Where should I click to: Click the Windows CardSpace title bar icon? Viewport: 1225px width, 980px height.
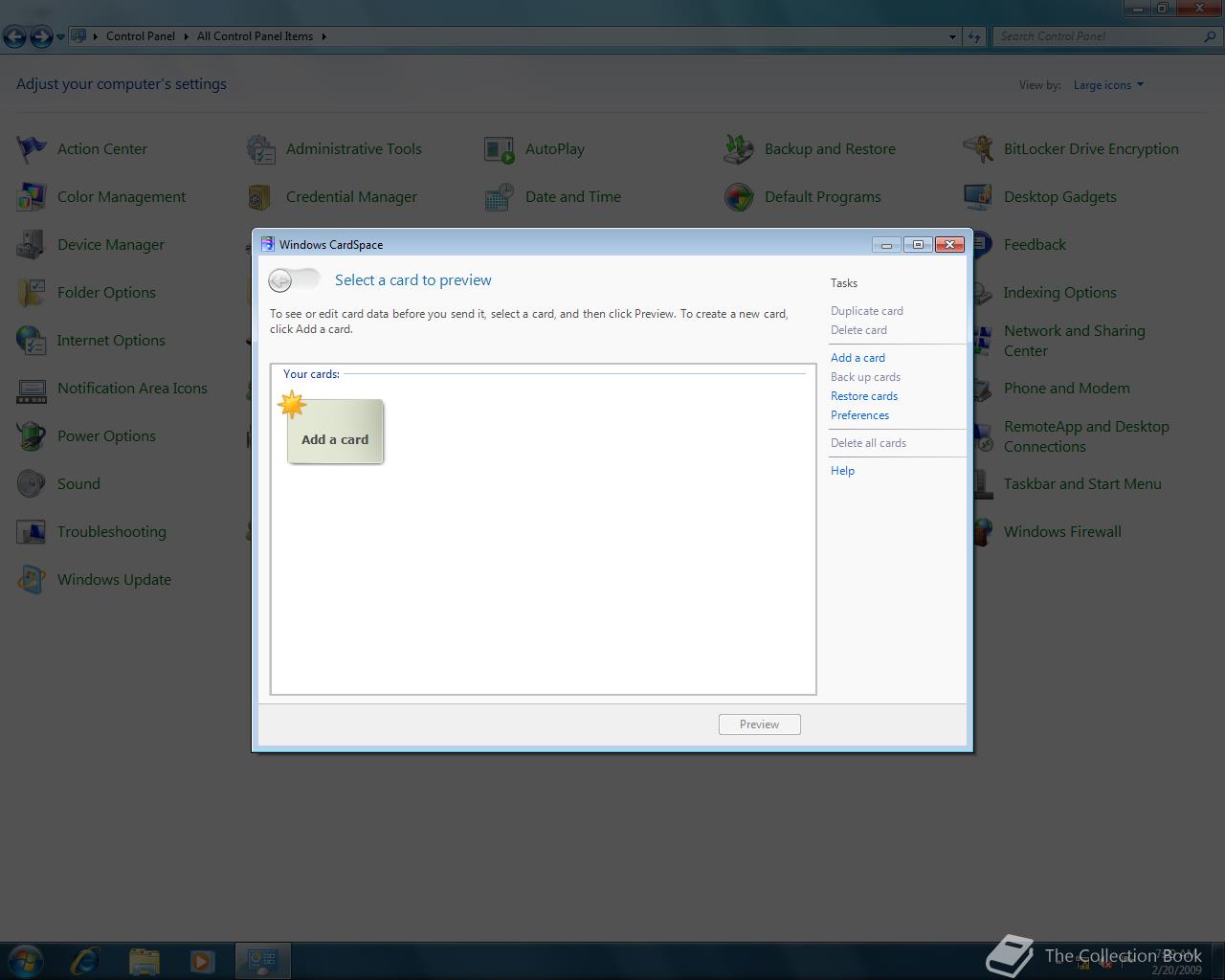coord(268,244)
